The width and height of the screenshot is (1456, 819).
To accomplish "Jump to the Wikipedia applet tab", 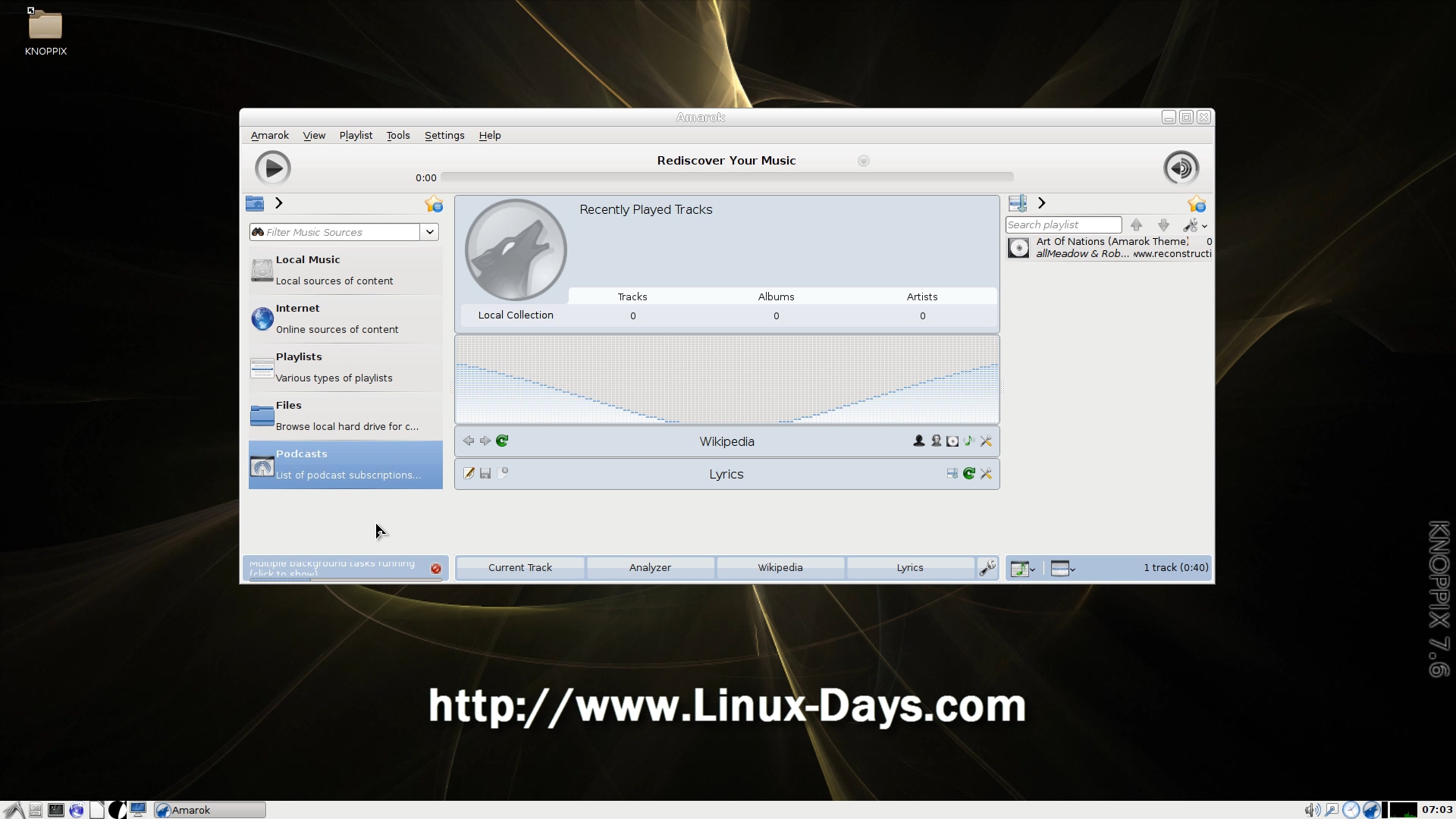I will [780, 567].
